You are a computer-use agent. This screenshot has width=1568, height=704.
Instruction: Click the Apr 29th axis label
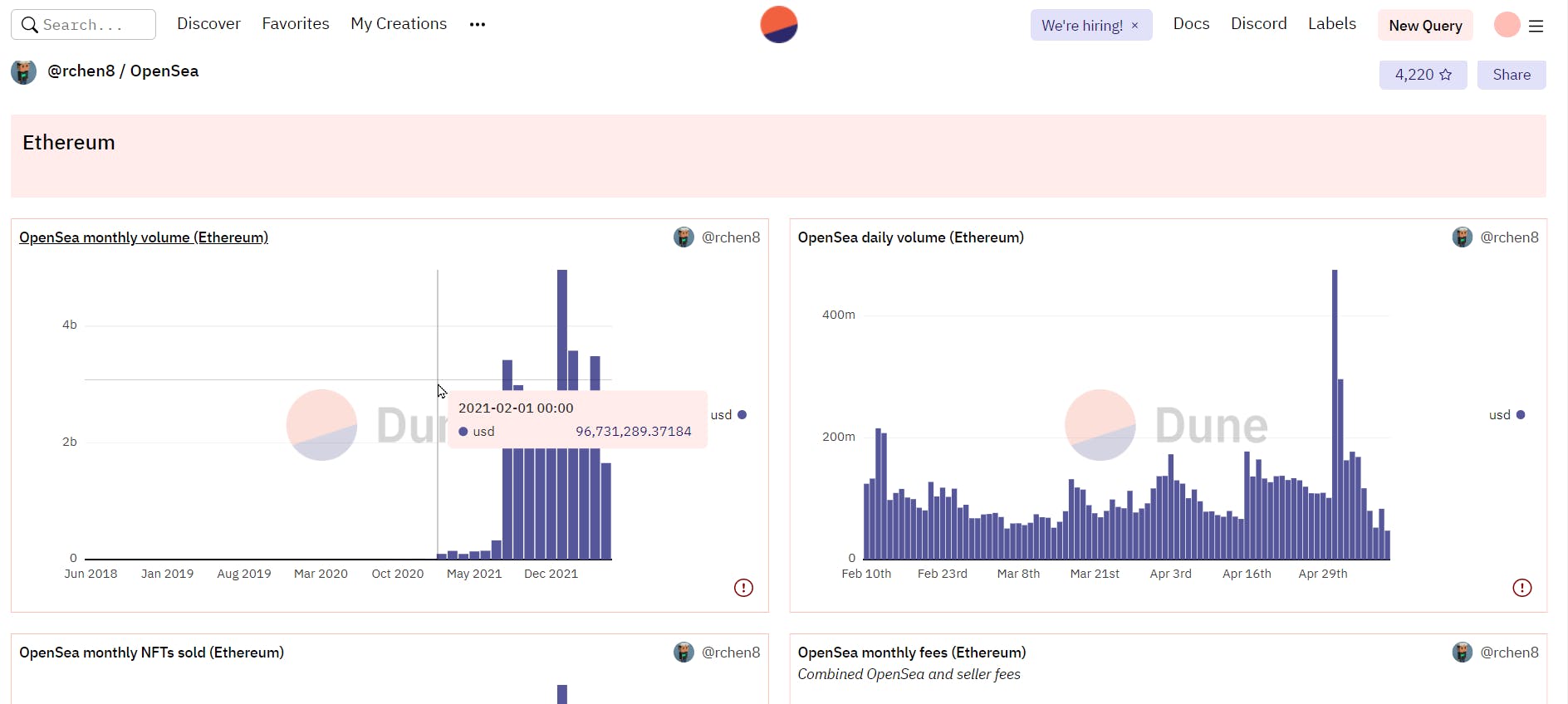point(1323,574)
